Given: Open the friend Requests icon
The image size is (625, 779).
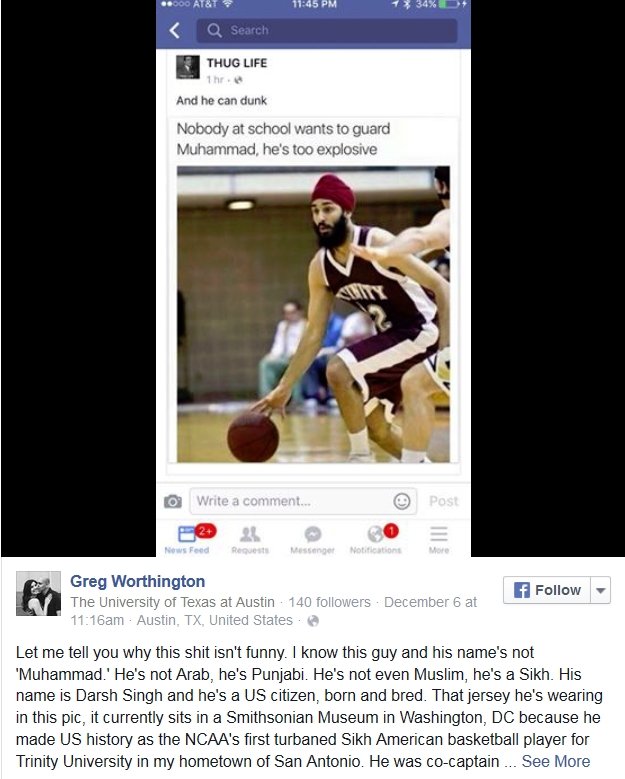Looking at the screenshot, I should click(250, 534).
